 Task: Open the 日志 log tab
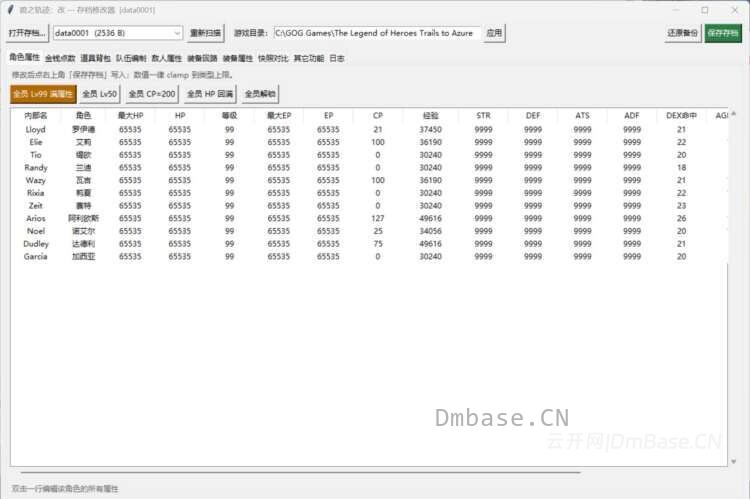[337, 58]
